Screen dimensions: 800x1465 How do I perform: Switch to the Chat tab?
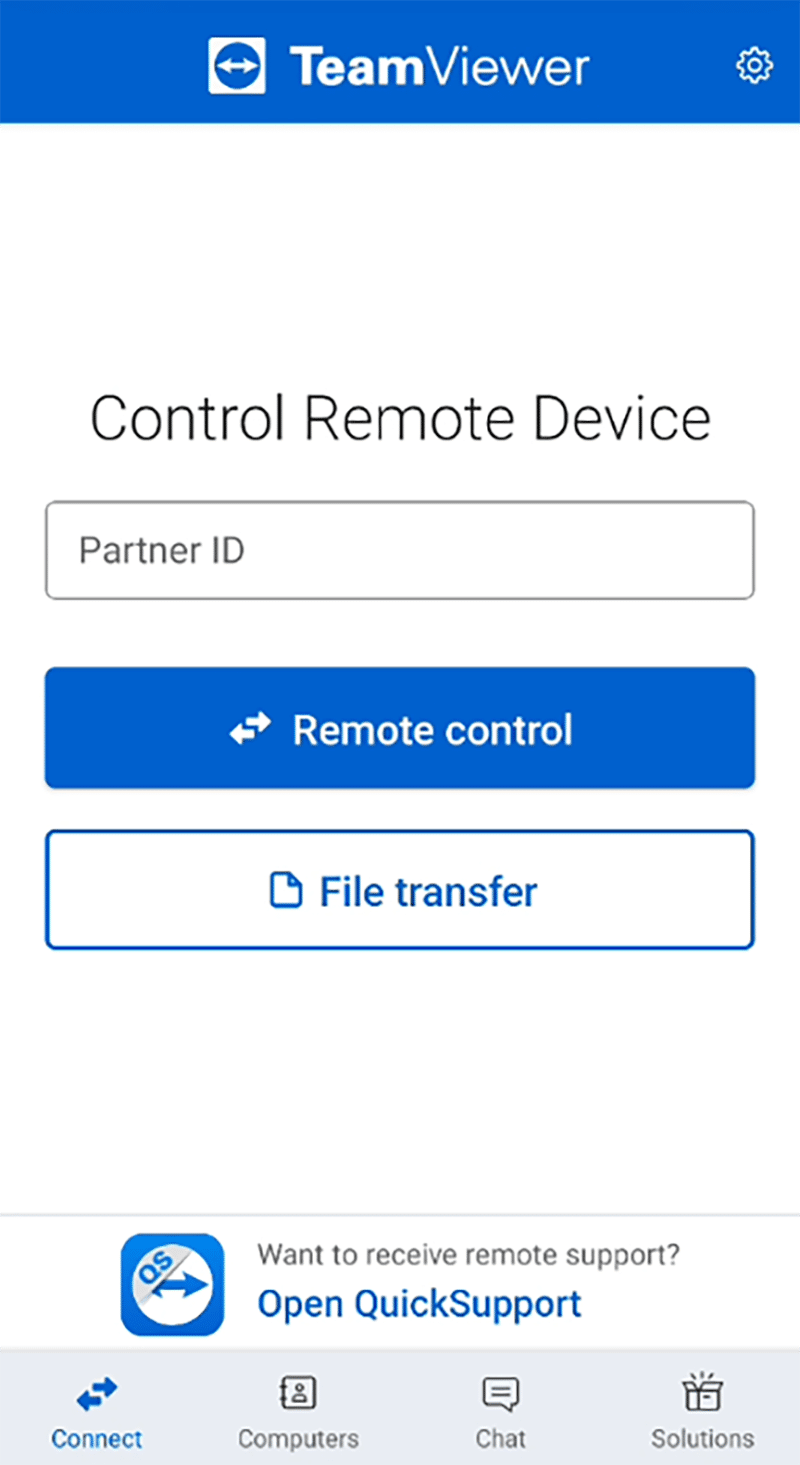[499, 1410]
